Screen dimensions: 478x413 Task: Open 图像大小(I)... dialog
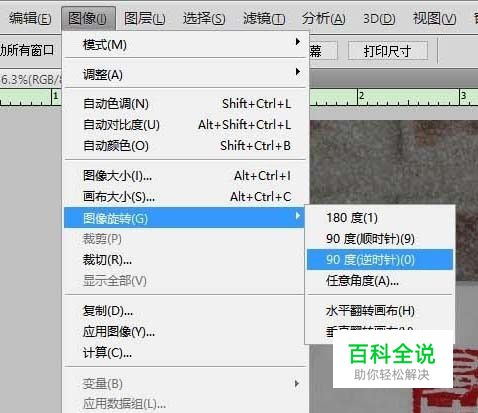[x=185, y=175]
